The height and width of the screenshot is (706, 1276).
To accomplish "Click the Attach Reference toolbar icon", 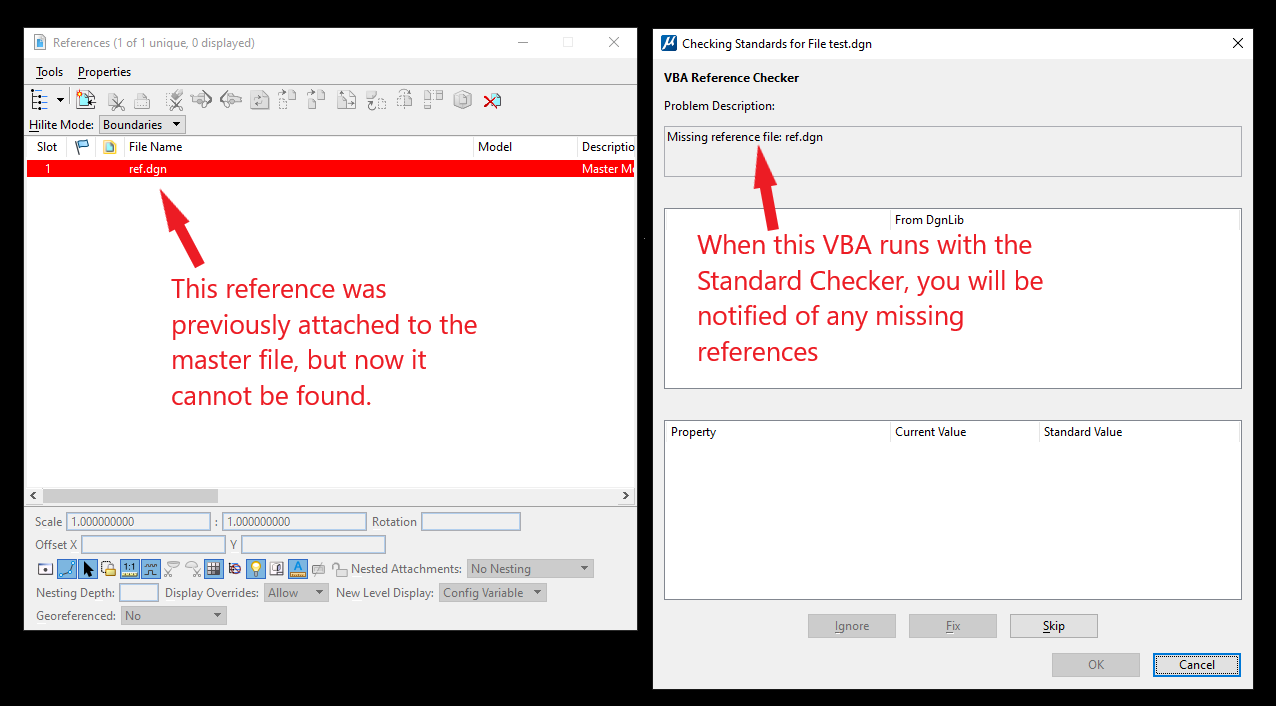I will (x=85, y=100).
